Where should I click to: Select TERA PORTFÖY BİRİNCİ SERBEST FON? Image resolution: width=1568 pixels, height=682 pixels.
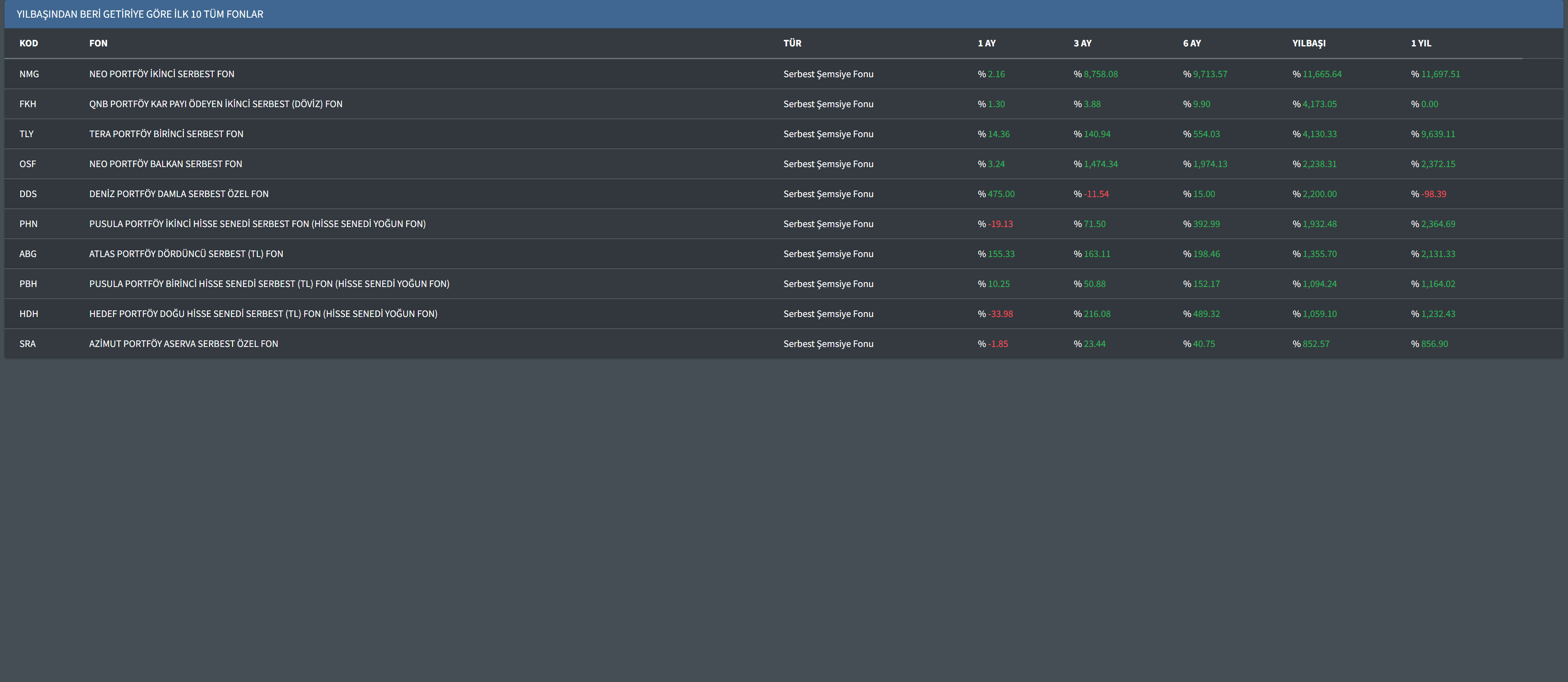(166, 134)
